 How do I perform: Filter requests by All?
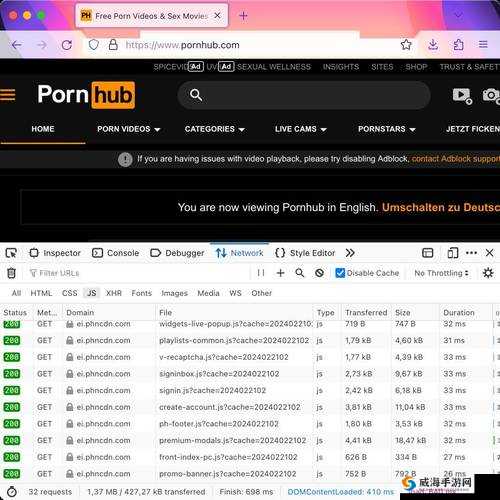16,293
